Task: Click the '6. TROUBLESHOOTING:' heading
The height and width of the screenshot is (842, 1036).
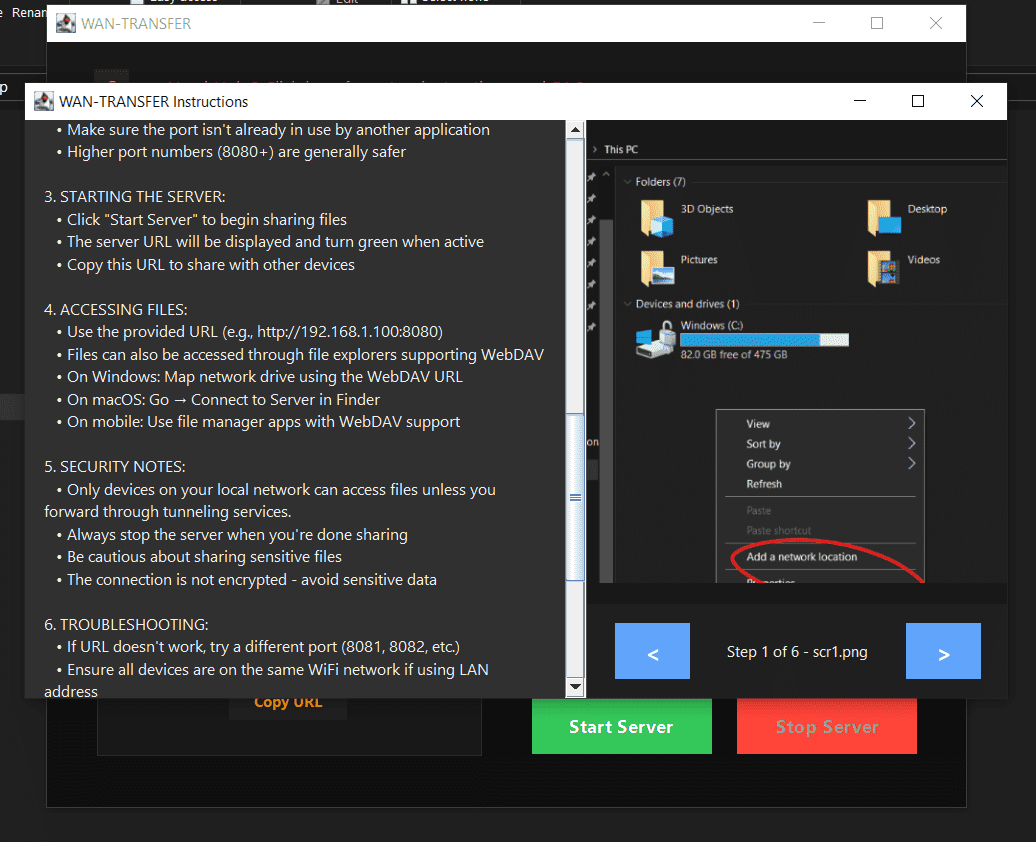Action: pos(126,625)
